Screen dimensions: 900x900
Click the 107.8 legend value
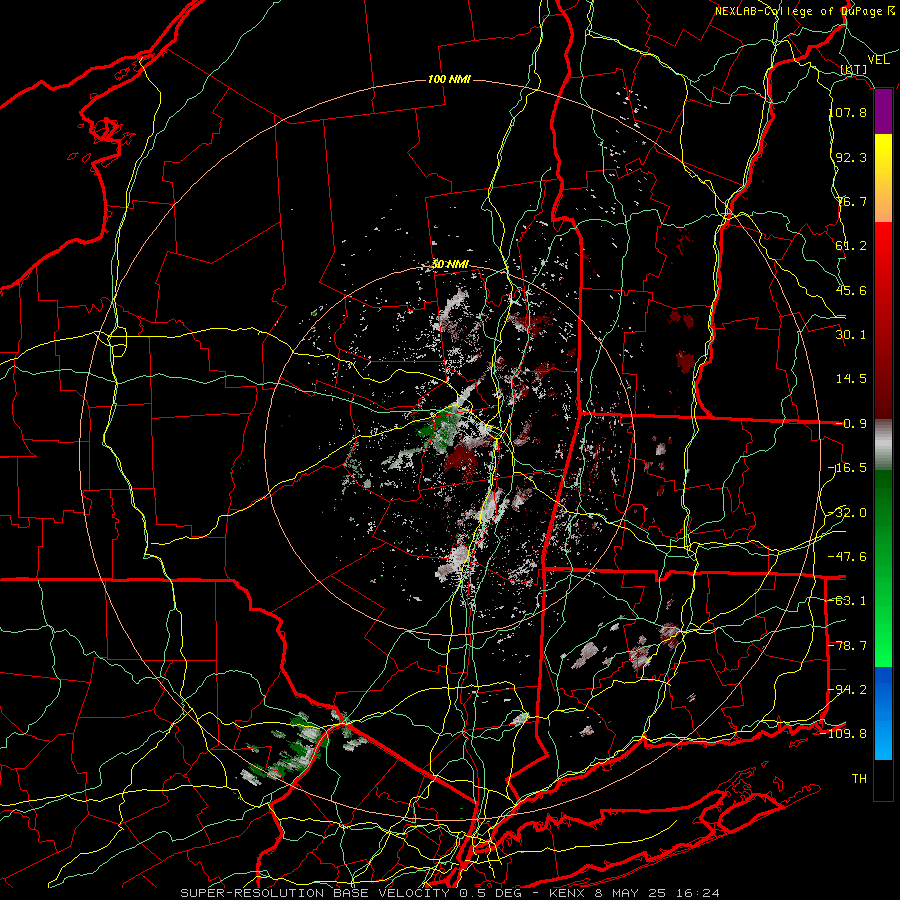pyautogui.click(x=848, y=112)
